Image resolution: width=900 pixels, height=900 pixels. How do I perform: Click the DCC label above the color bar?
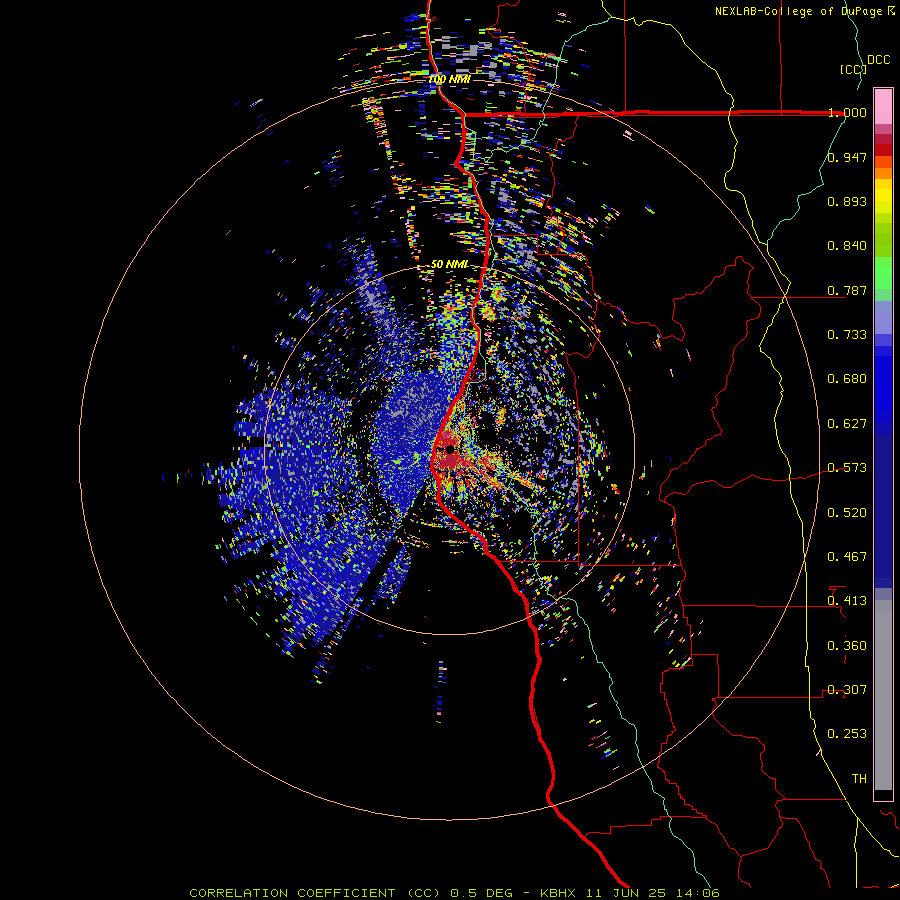[x=878, y=60]
